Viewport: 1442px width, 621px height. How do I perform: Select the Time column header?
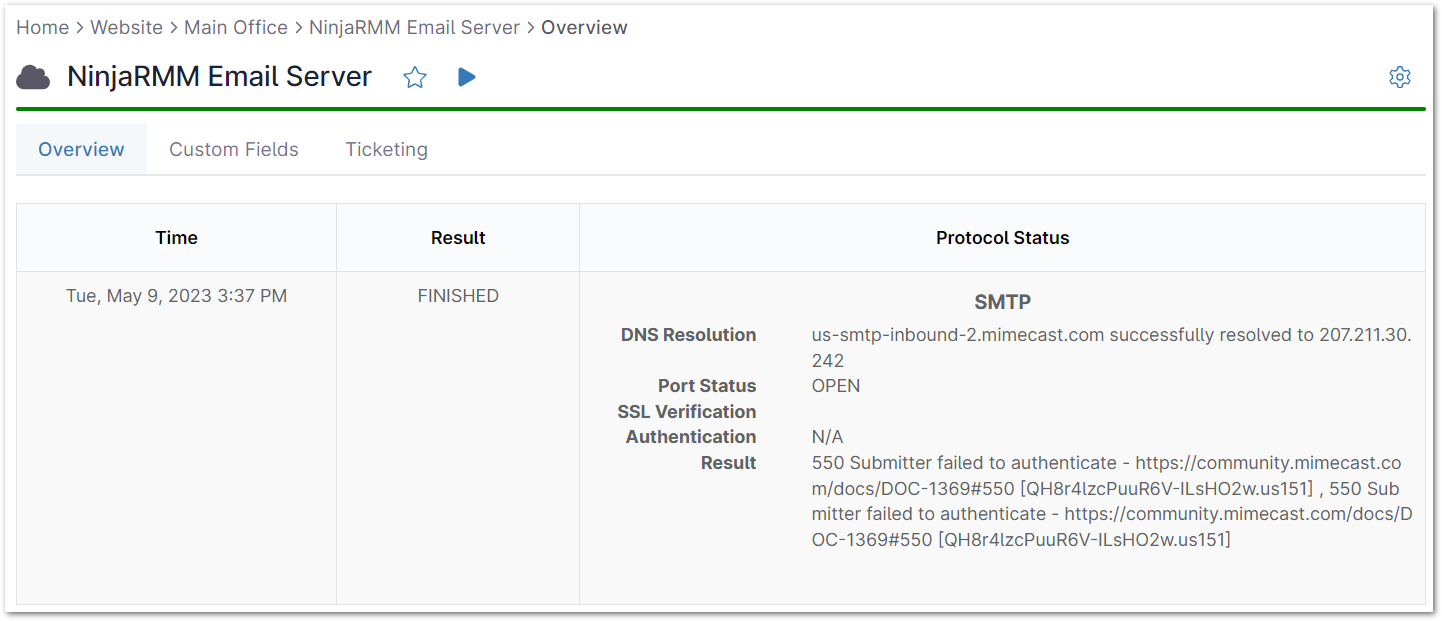tap(176, 237)
